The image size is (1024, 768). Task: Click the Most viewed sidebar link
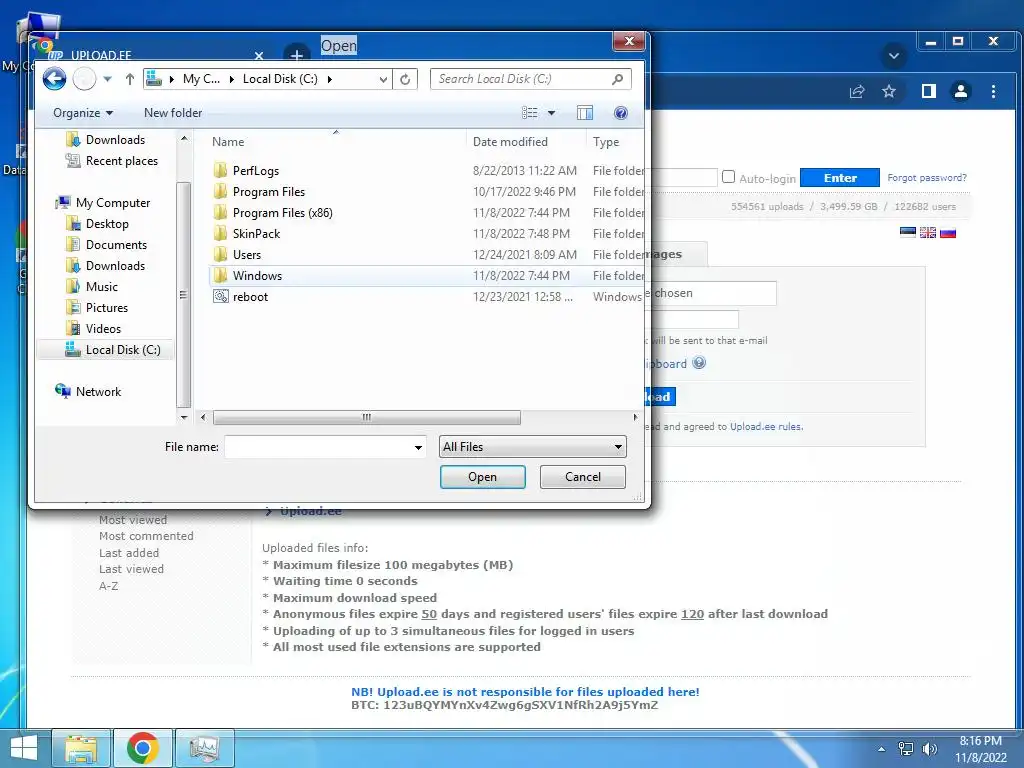[x=133, y=520]
